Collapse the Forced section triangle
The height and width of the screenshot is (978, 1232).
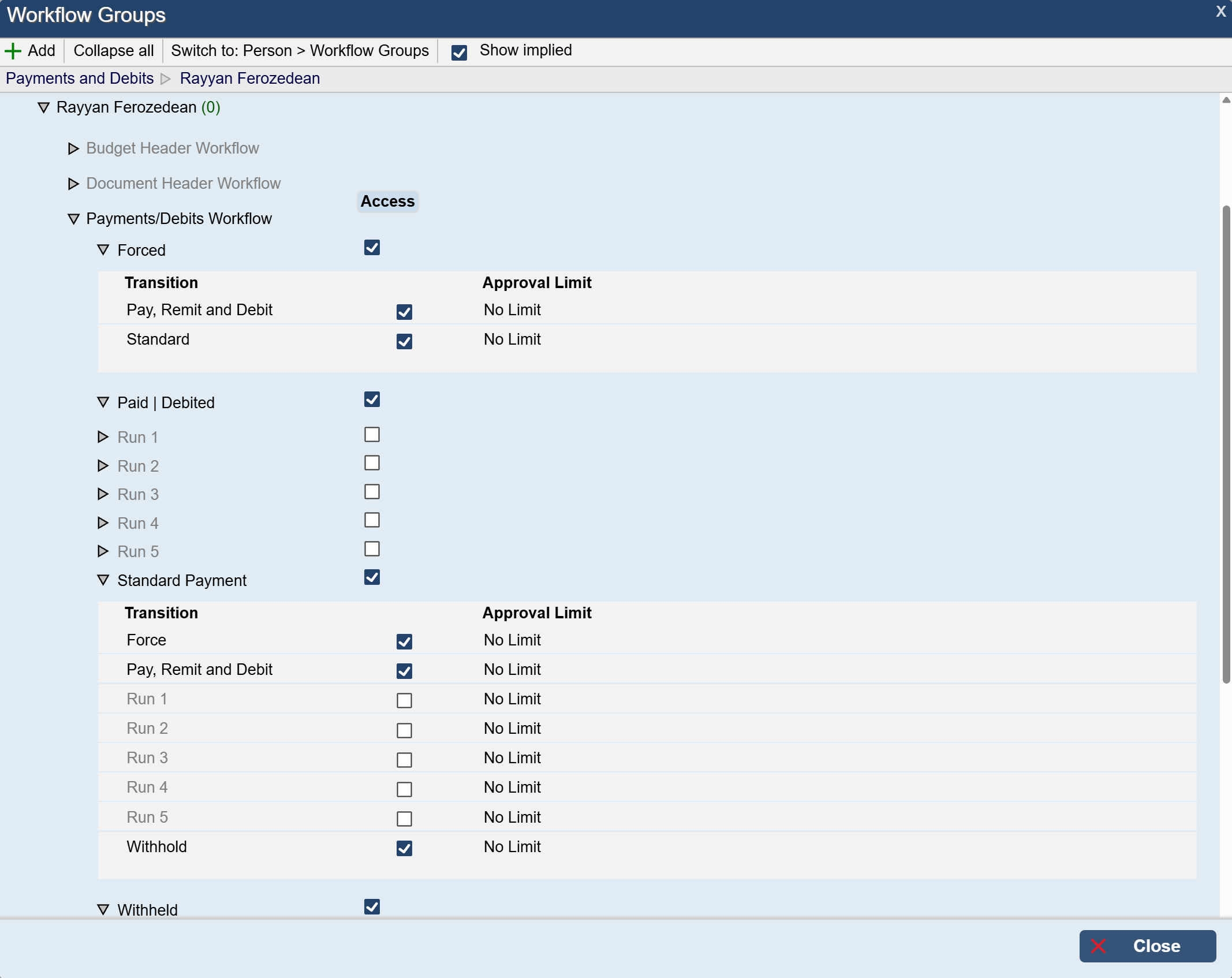pyautogui.click(x=103, y=250)
